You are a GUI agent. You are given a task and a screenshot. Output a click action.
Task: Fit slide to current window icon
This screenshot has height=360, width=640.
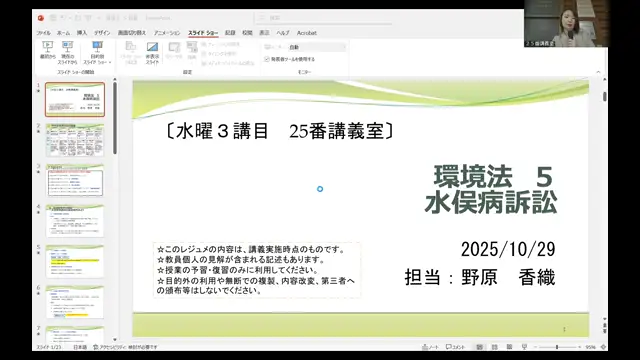(603, 347)
